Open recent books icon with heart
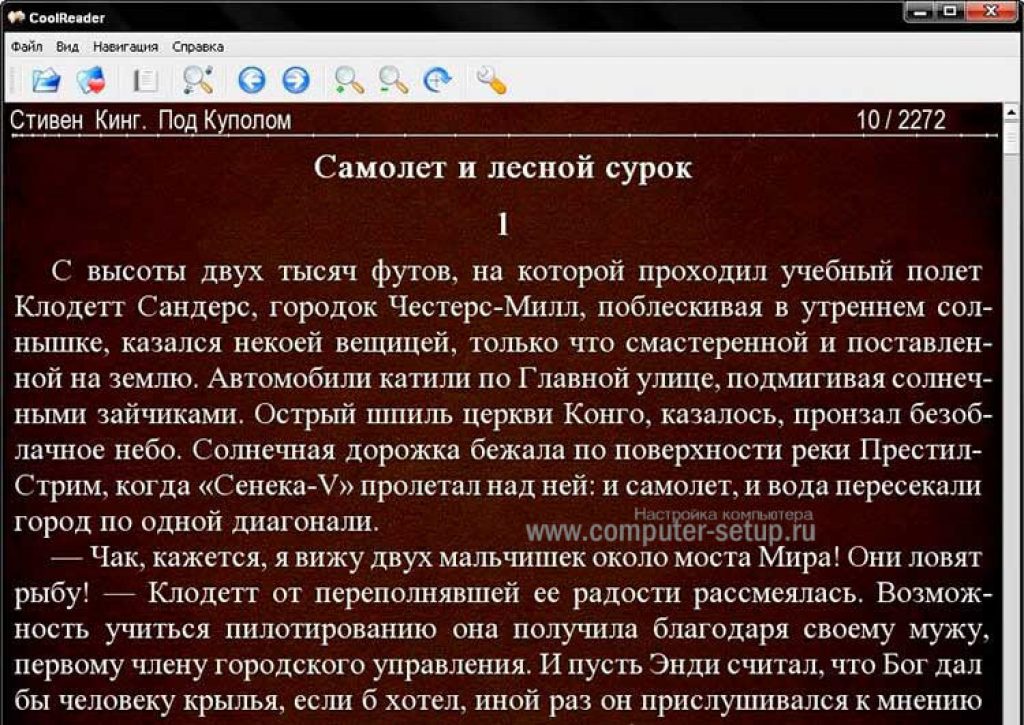 click(x=91, y=81)
